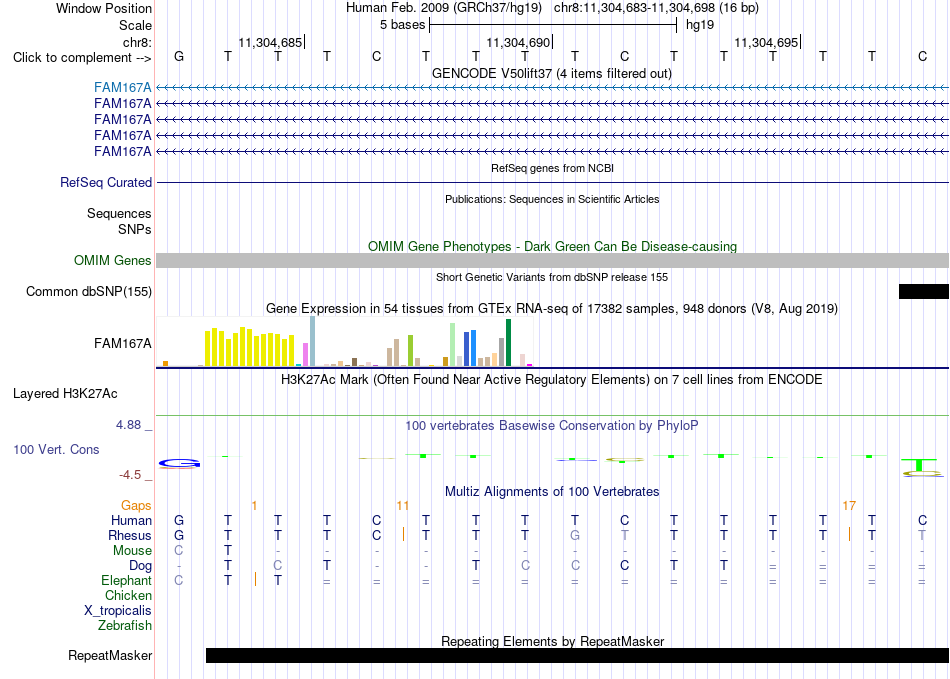
Task: Click the long black RepeatMasker element bar
Action: coord(577,655)
